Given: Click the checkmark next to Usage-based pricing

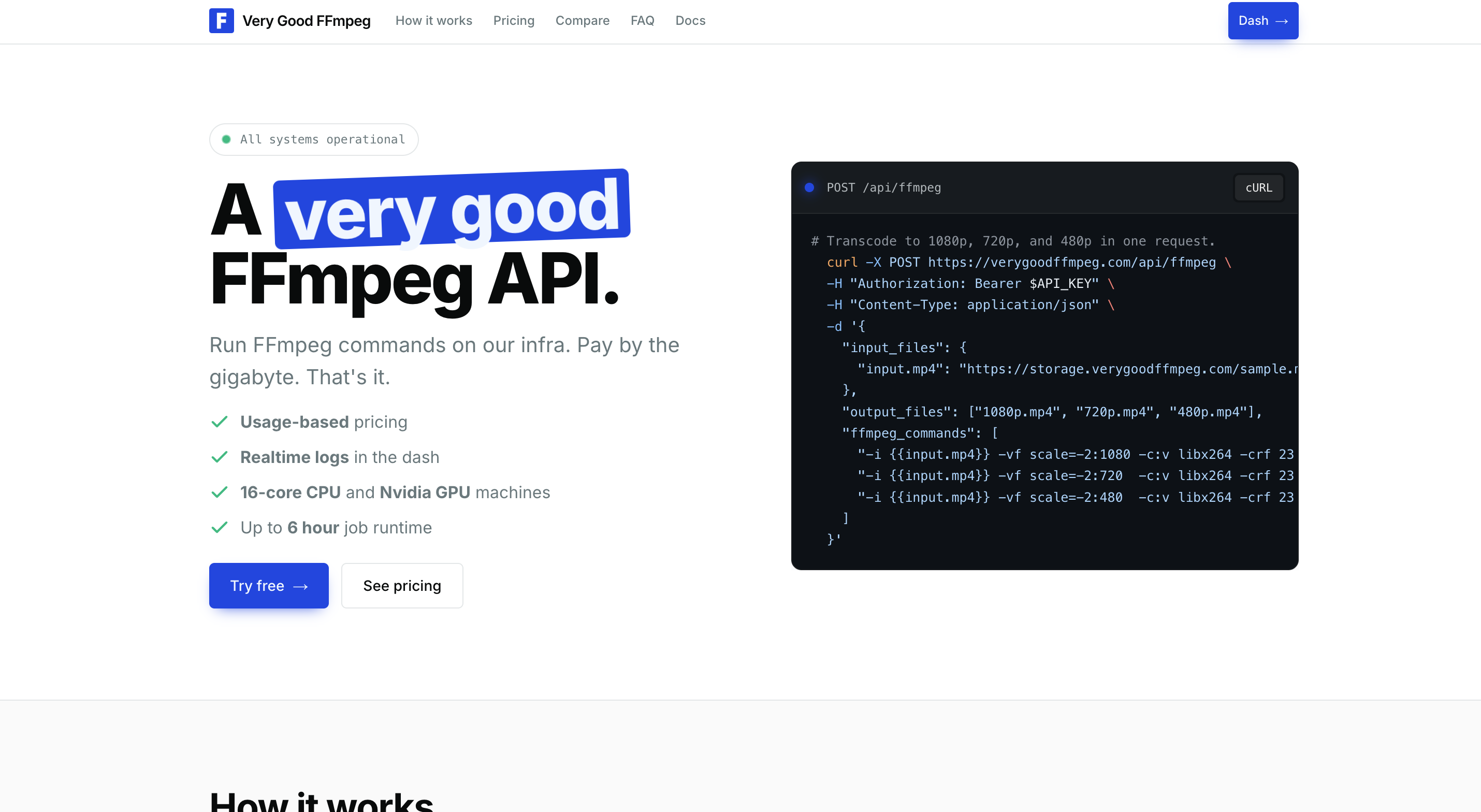Looking at the screenshot, I should coord(220,422).
